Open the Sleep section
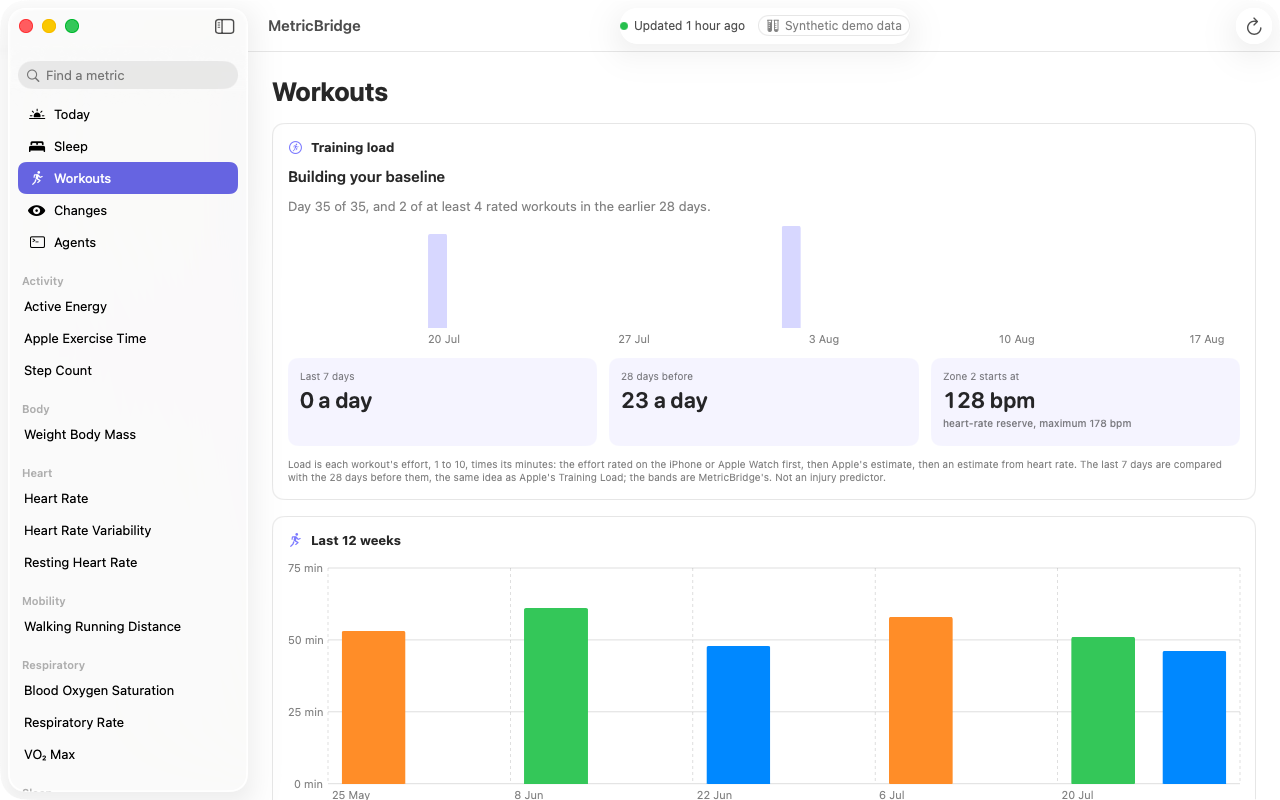Image resolution: width=1280 pixels, height=800 pixels. tap(128, 146)
